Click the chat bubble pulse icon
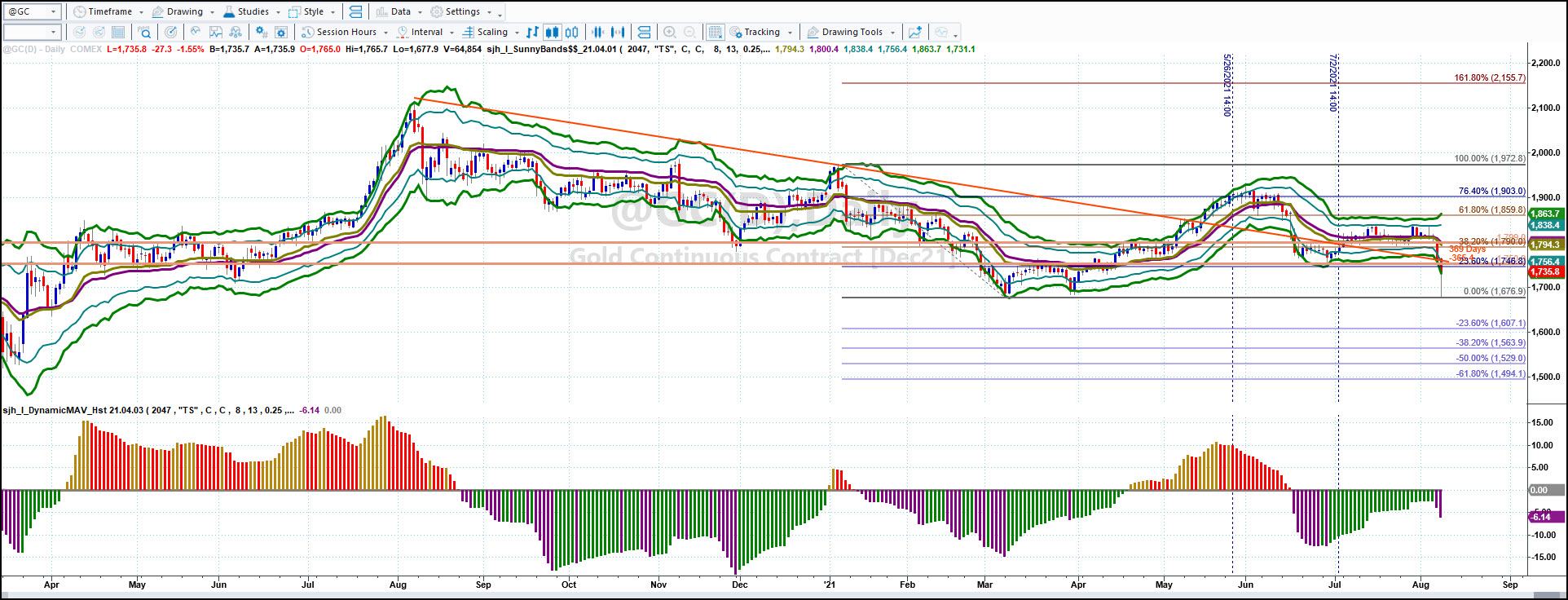Screen dimensions: 1568x600 [x=196, y=32]
